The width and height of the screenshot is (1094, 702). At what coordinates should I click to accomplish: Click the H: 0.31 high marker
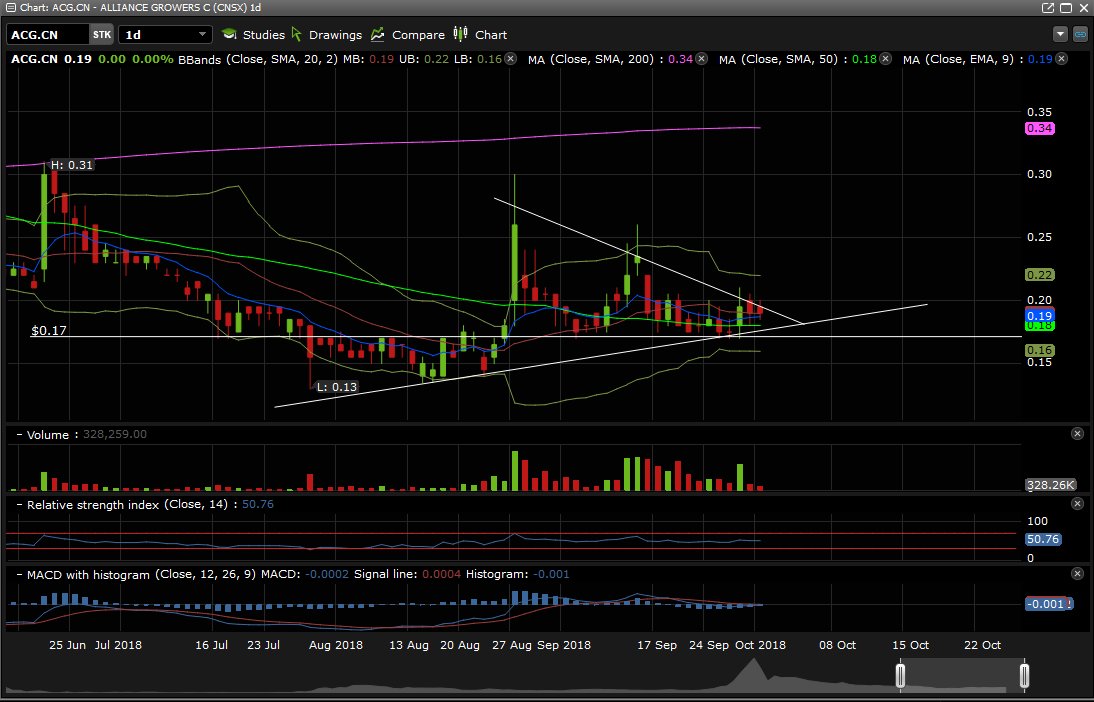[x=72, y=165]
